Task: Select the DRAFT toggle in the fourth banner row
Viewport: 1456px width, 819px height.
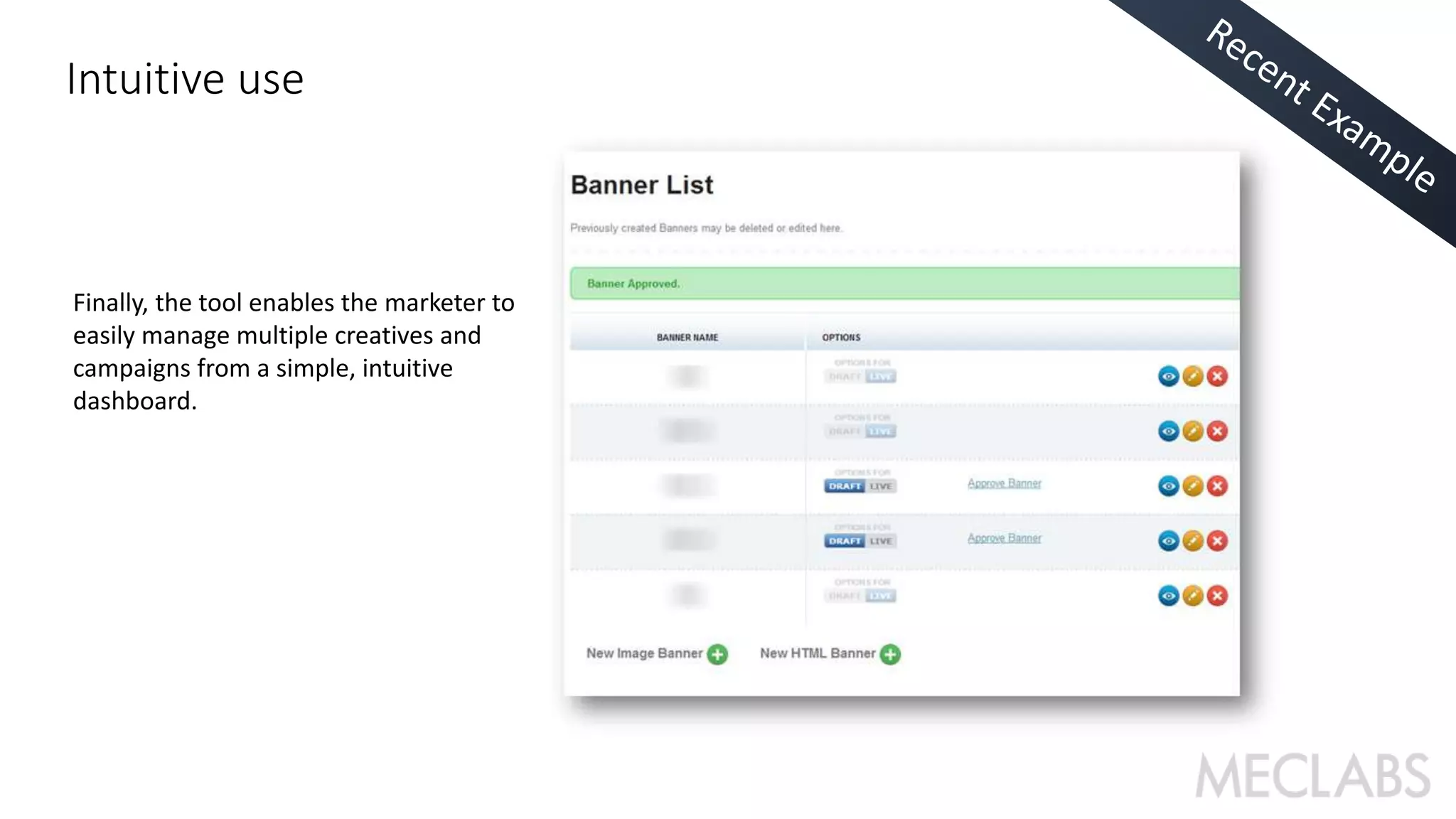Action: click(845, 541)
